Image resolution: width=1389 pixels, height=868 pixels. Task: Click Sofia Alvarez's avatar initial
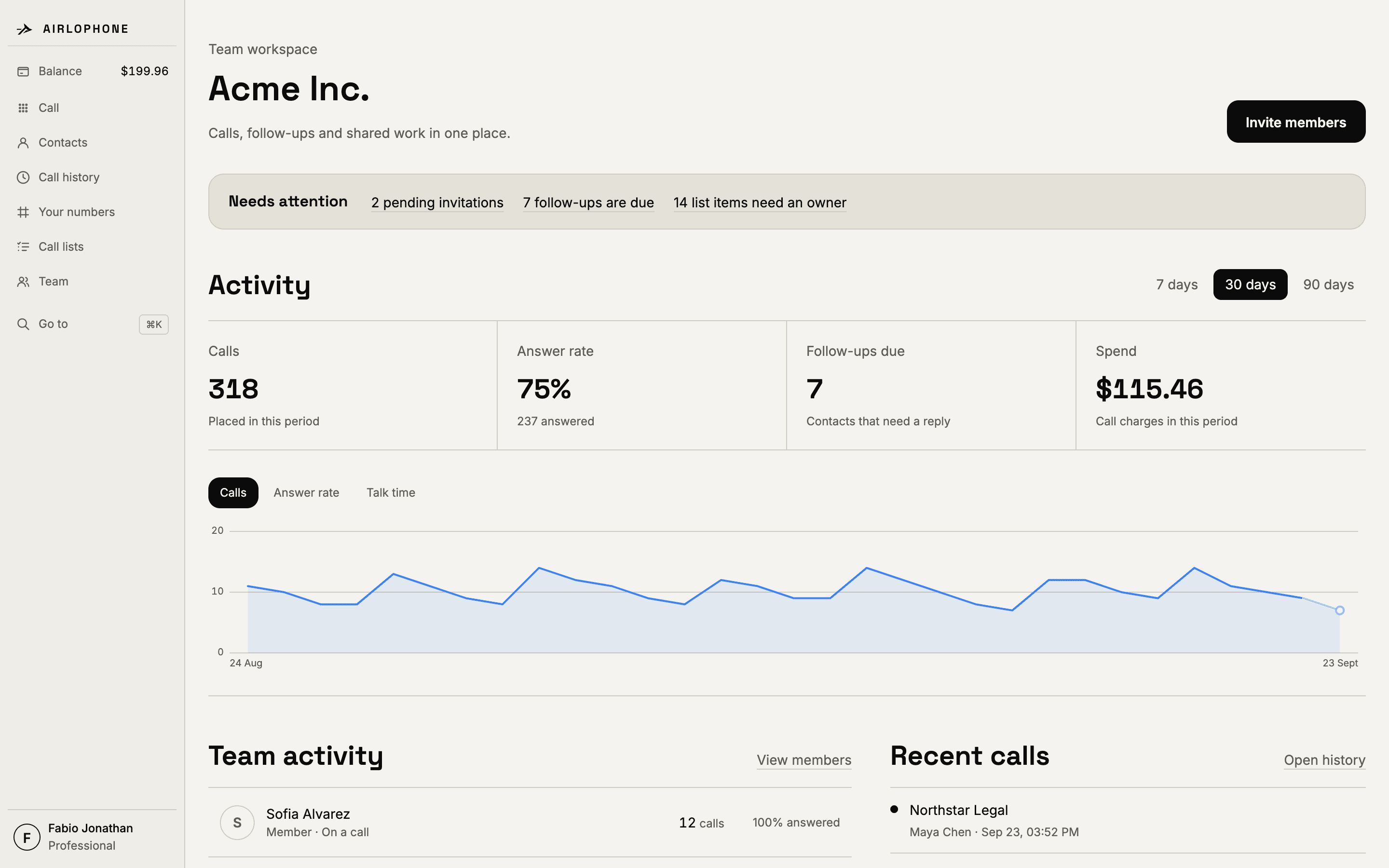tap(237, 823)
